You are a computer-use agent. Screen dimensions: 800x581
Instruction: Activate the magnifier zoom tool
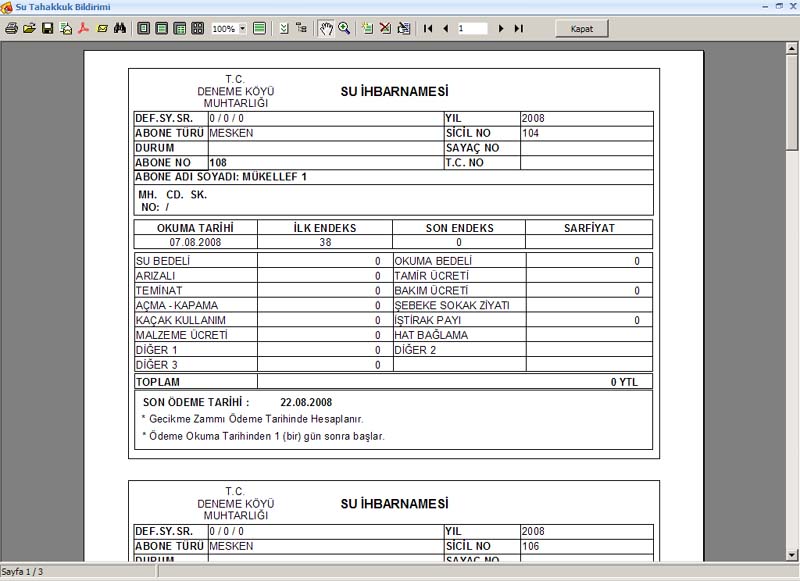click(x=344, y=29)
